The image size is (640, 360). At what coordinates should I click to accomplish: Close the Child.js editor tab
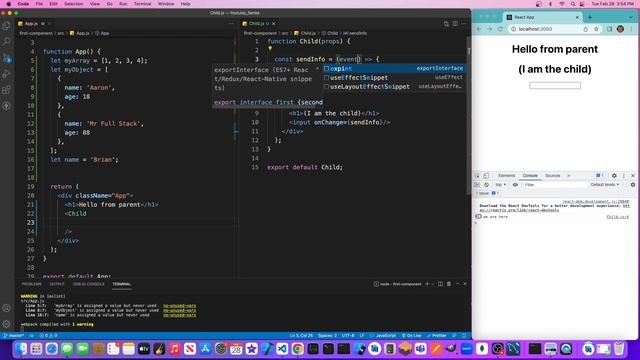(273, 24)
